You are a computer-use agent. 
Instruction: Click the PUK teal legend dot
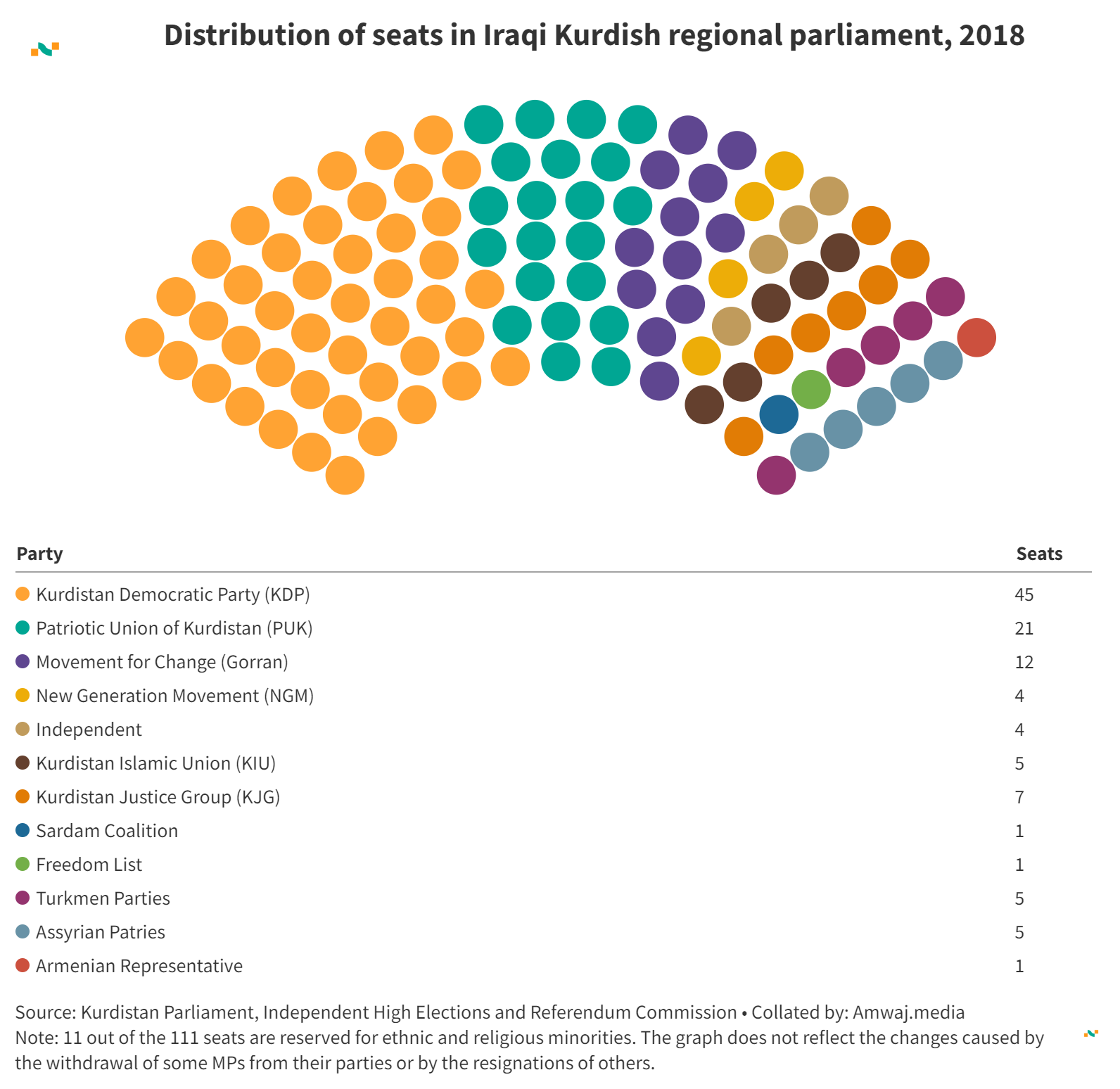click(x=23, y=628)
